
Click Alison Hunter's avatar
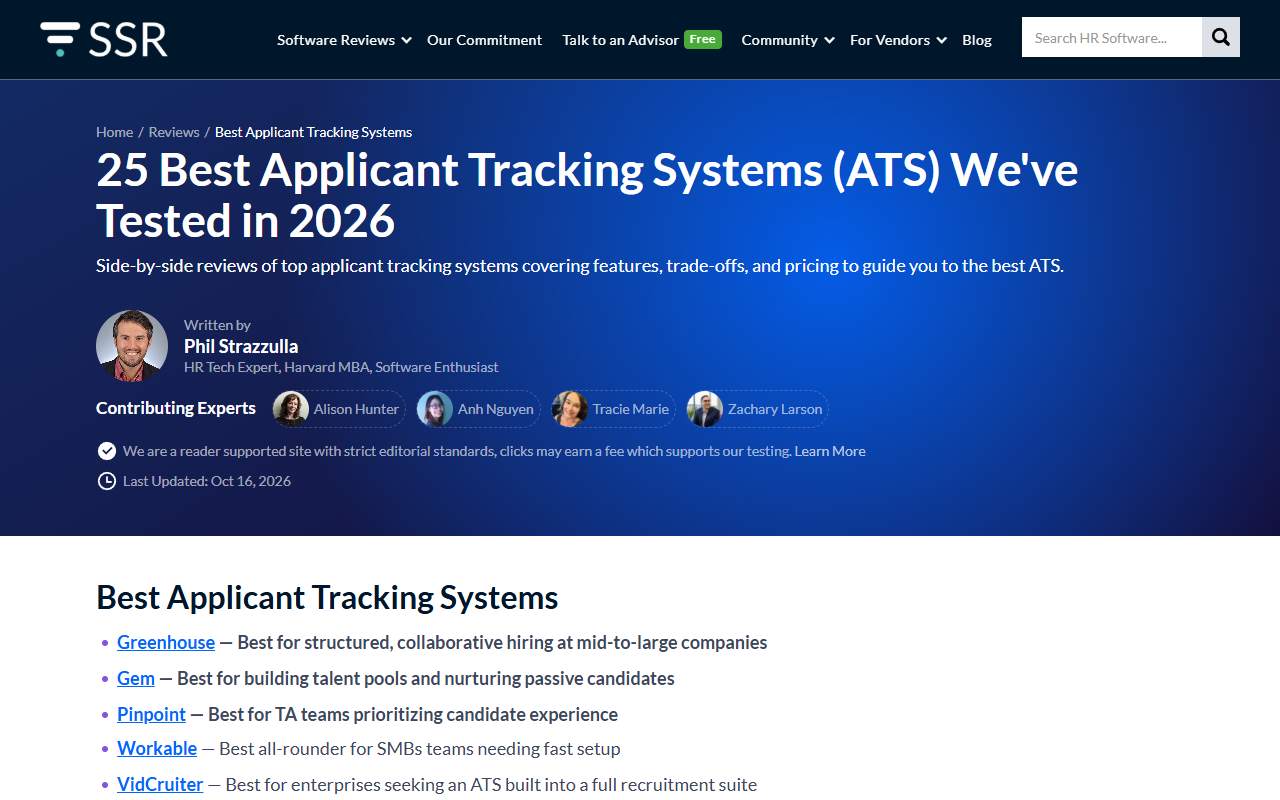(291, 409)
